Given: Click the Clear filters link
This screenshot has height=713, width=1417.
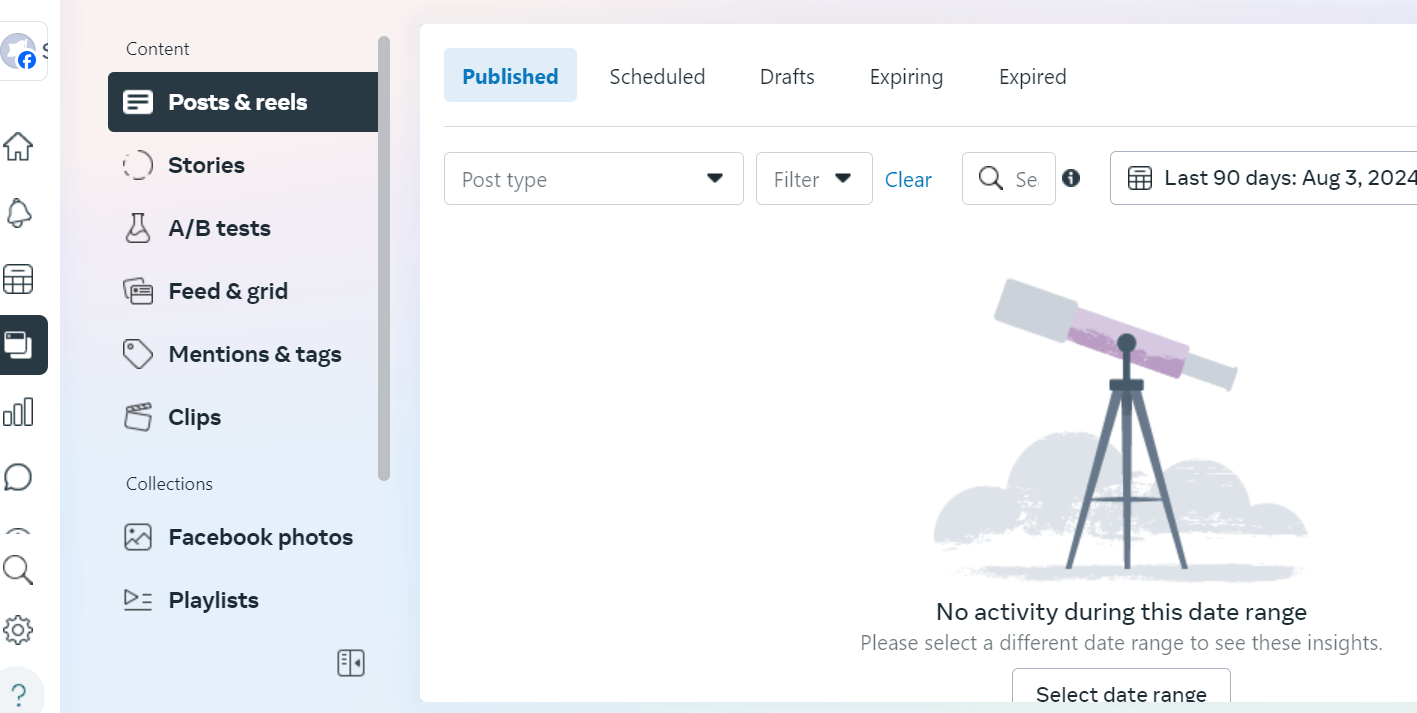Looking at the screenshot, I should pos(908,179).
